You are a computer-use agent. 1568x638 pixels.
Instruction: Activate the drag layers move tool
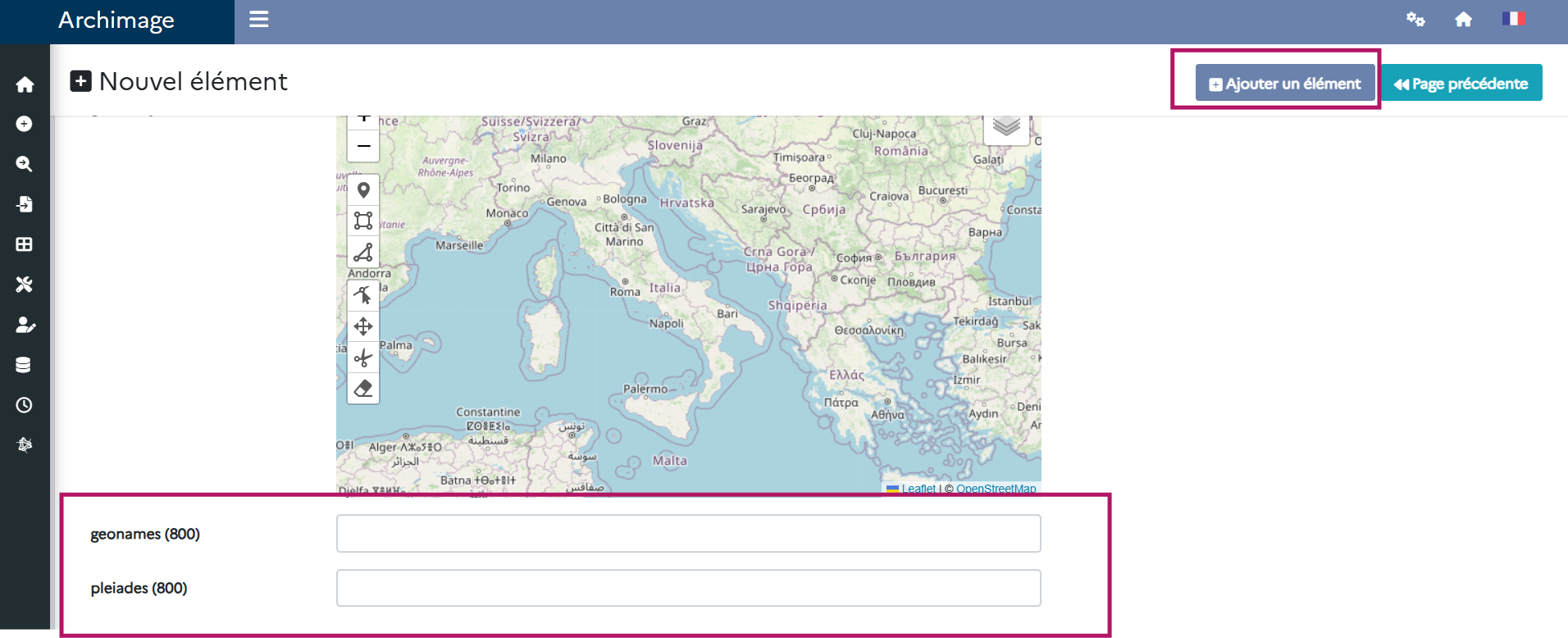pyautogui.click(x=363, y=326)
